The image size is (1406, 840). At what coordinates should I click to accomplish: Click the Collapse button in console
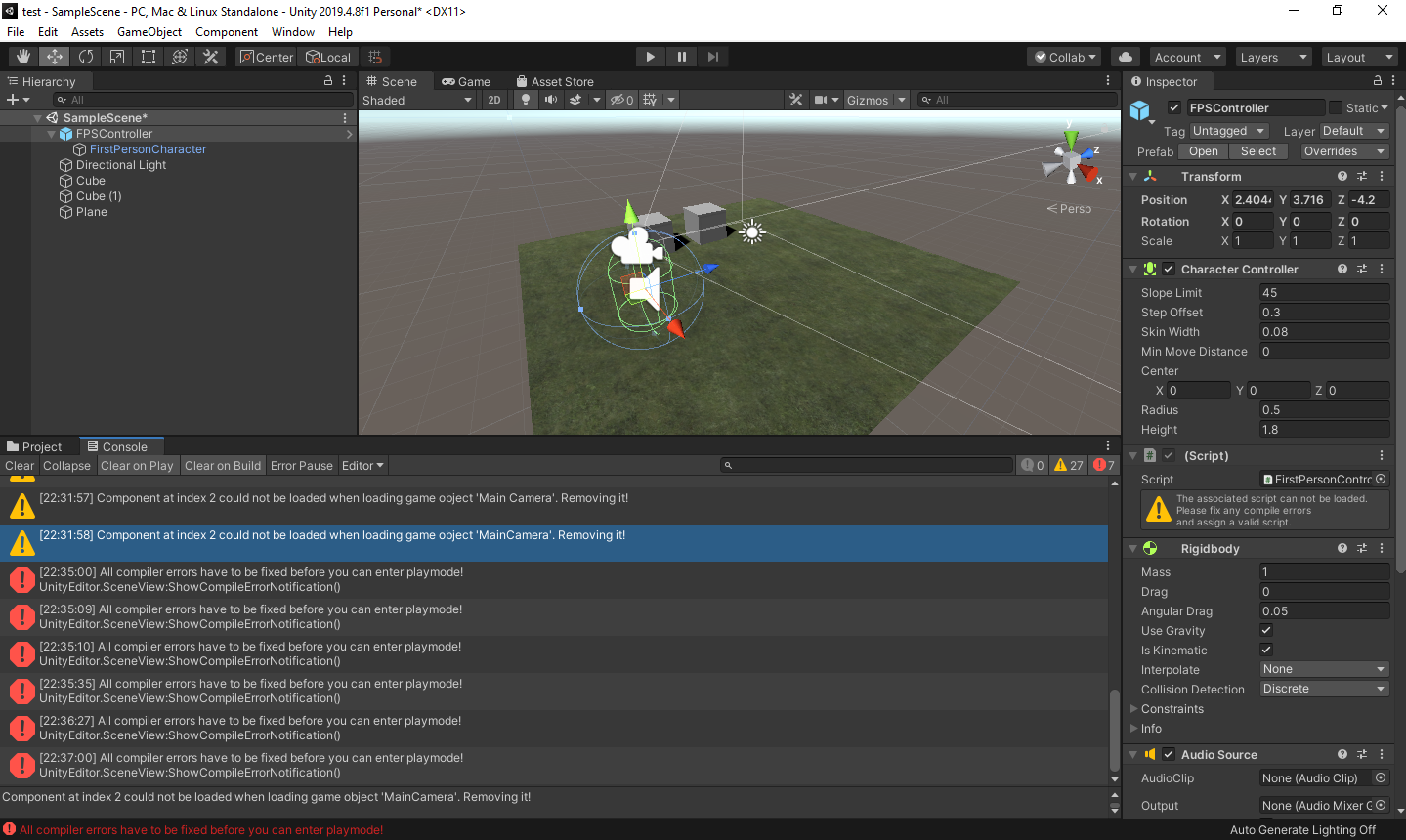tap(66, 466)
